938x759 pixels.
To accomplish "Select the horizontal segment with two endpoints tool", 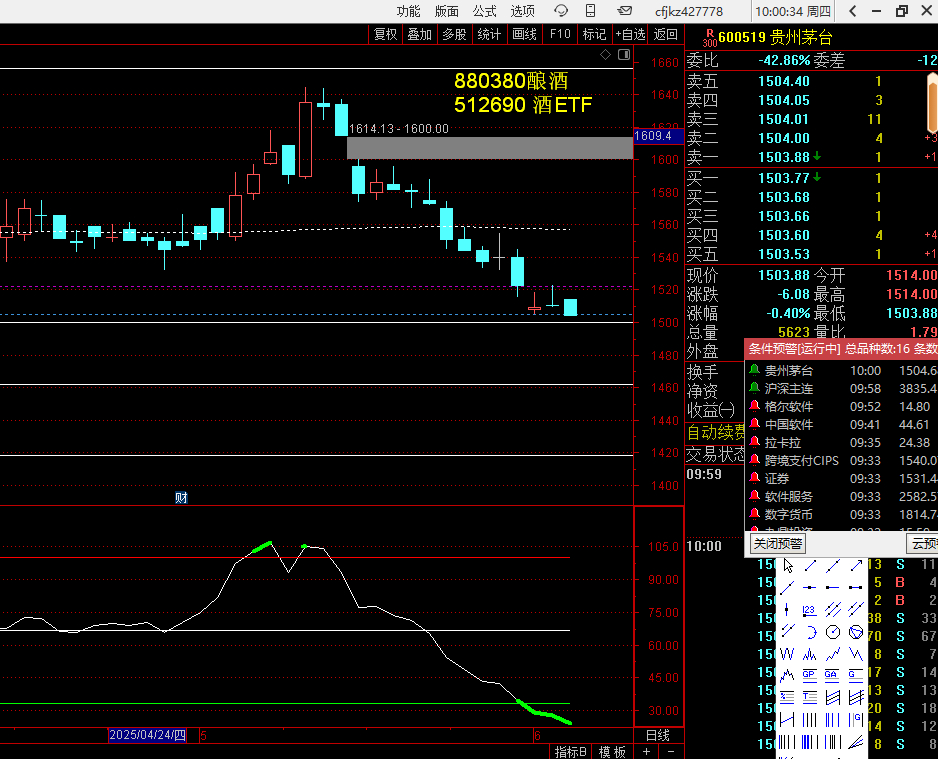I will [x=856, y=587].
